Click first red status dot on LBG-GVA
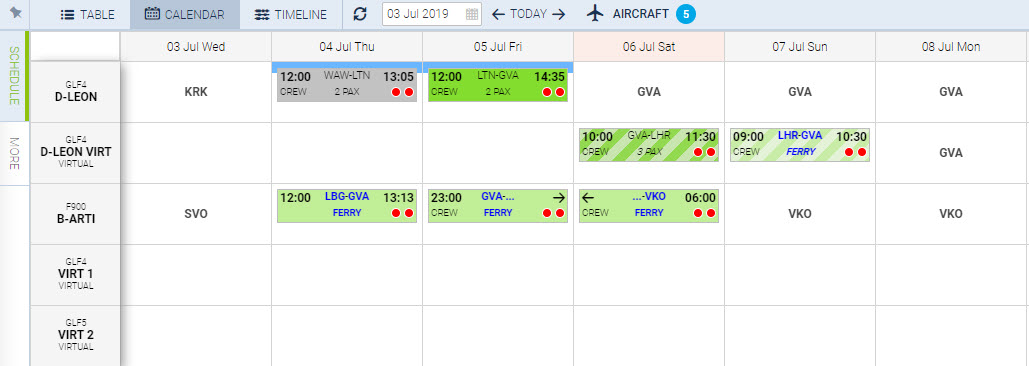Viewport: 1029px width, 366px height. [x=396, y=213]
